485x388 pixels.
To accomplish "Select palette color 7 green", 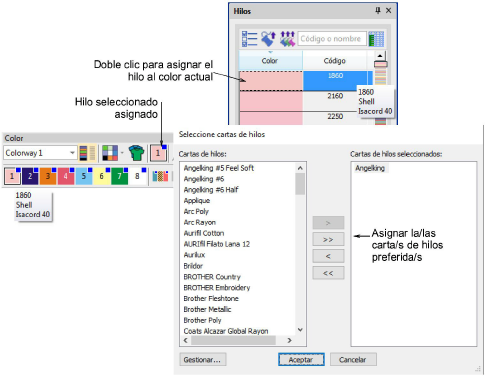I will (x=120, y=176).
